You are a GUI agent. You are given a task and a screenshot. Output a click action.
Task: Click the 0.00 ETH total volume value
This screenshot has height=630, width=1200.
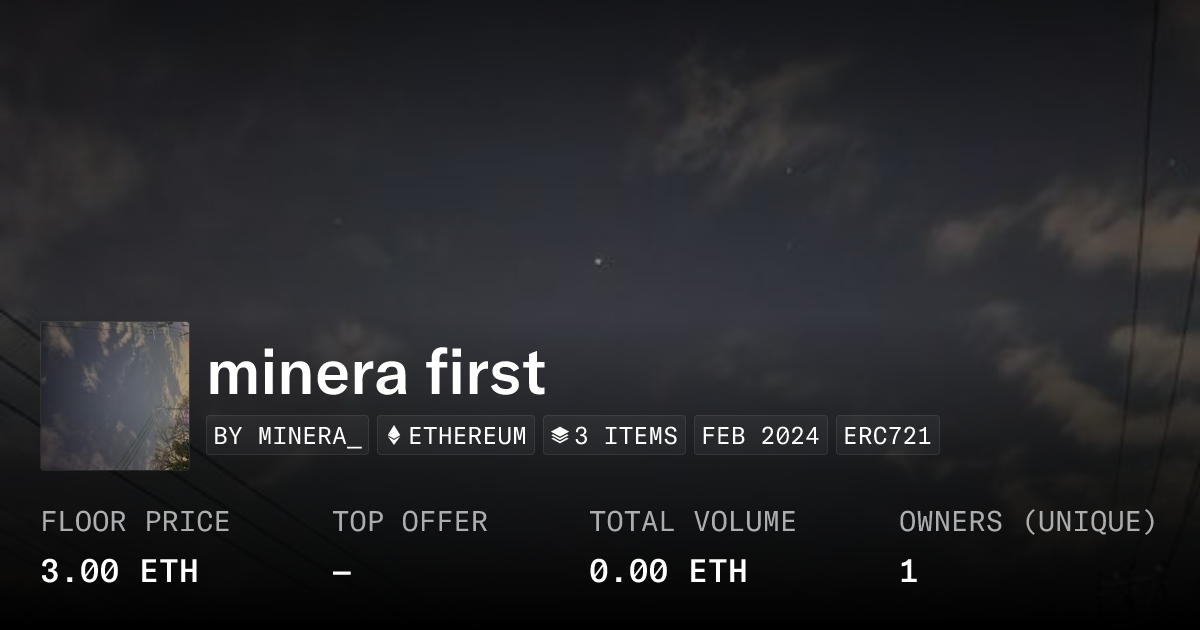pyautogui.click(x=668, y=572)
